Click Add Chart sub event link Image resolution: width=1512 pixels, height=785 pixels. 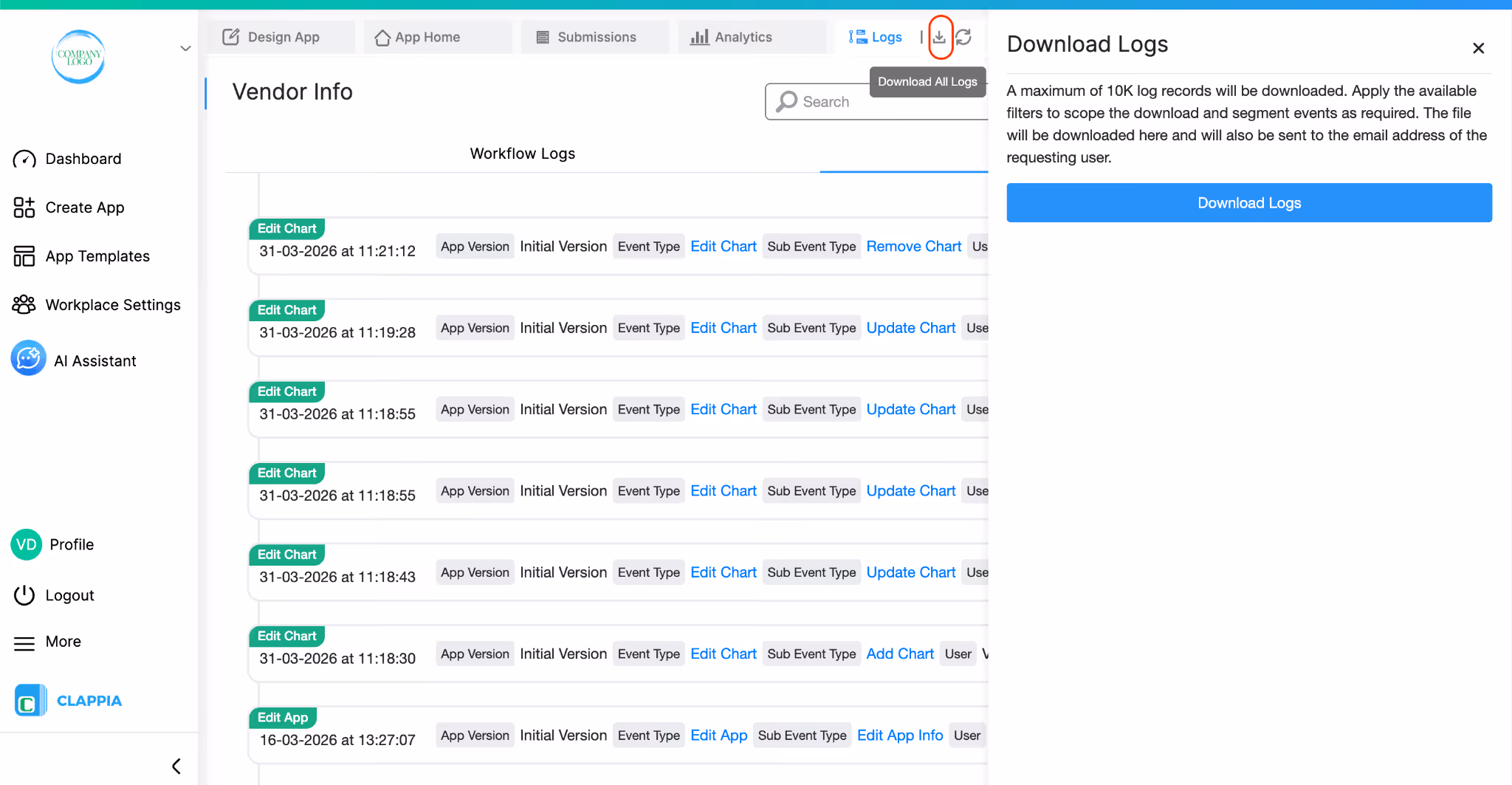[900, 654]
